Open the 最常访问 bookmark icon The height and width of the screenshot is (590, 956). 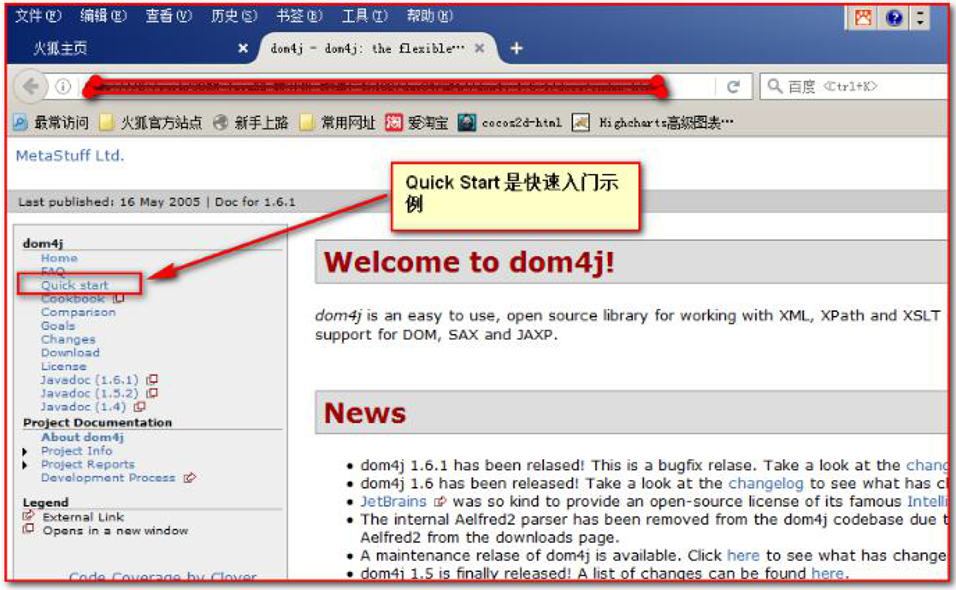tap(20, 123)
